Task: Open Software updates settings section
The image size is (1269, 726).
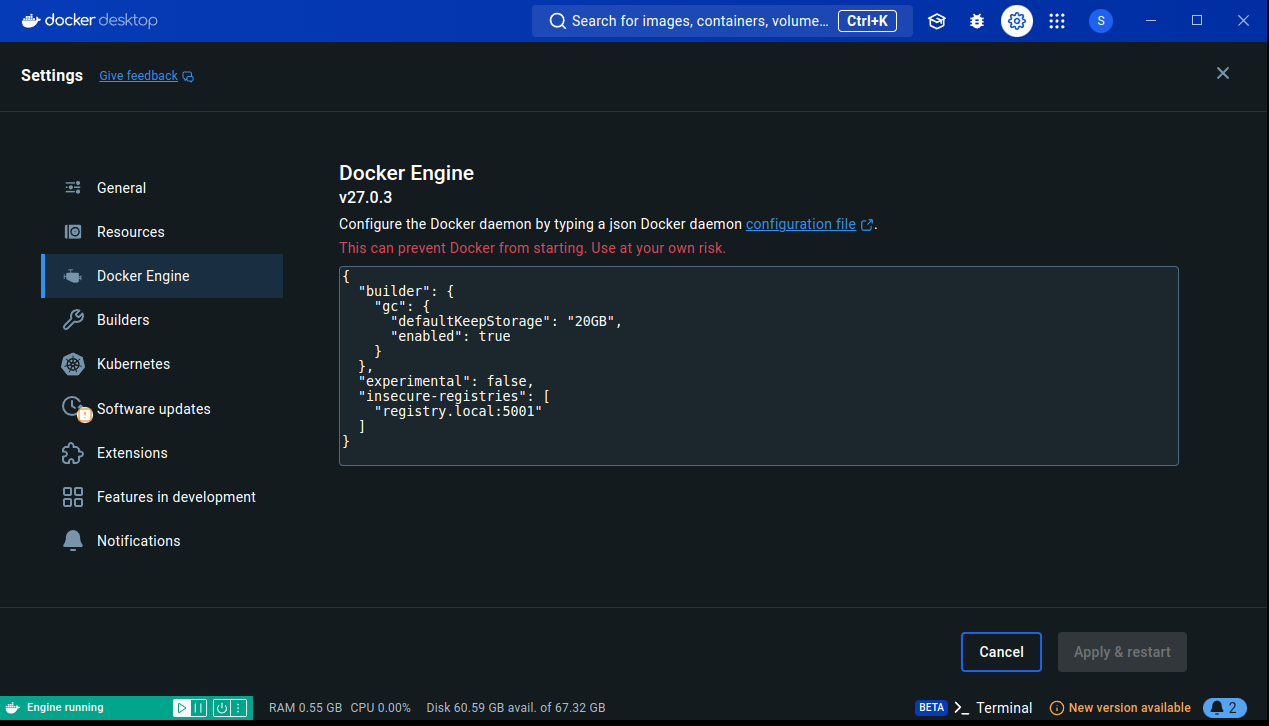Action: pyautogui.click(x=162, y=409)
